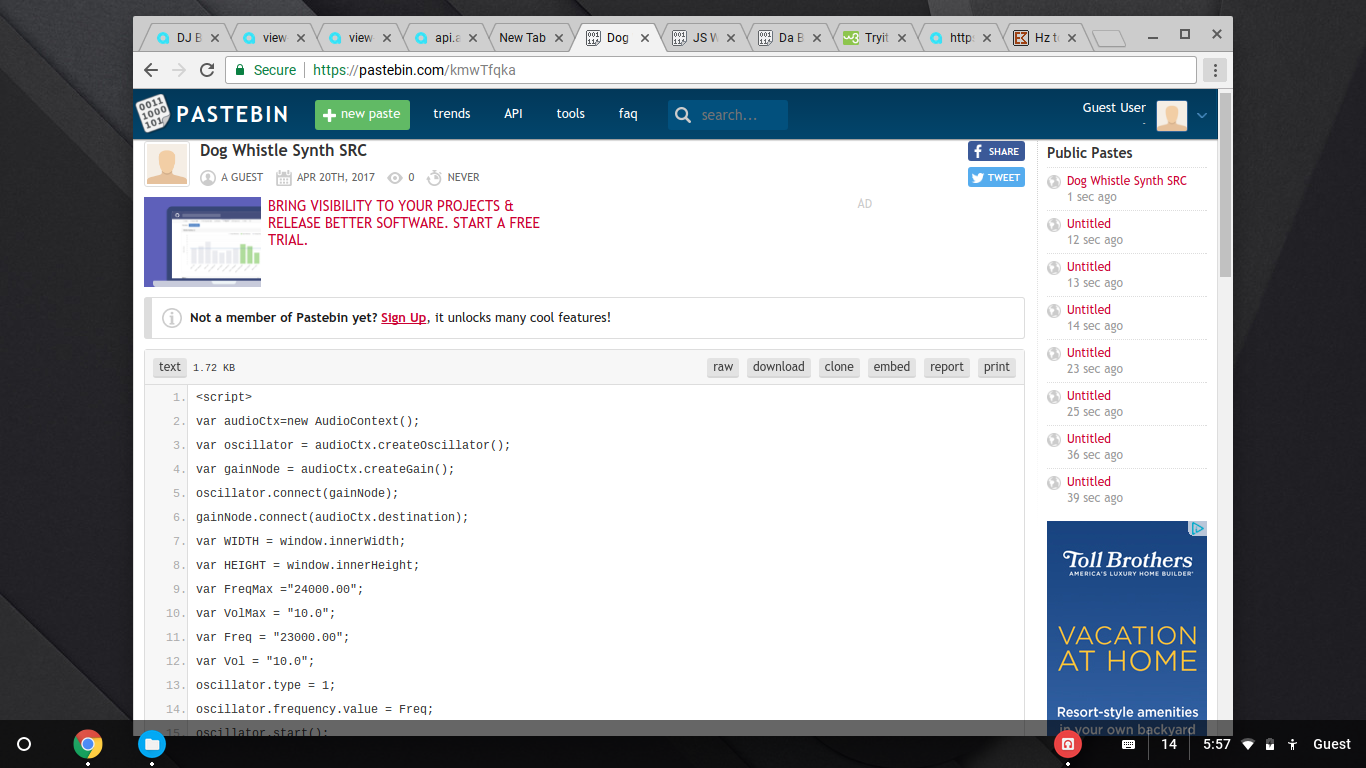1366x768 pixels.
Task: Download the paste
Action: tap(779, 367)
